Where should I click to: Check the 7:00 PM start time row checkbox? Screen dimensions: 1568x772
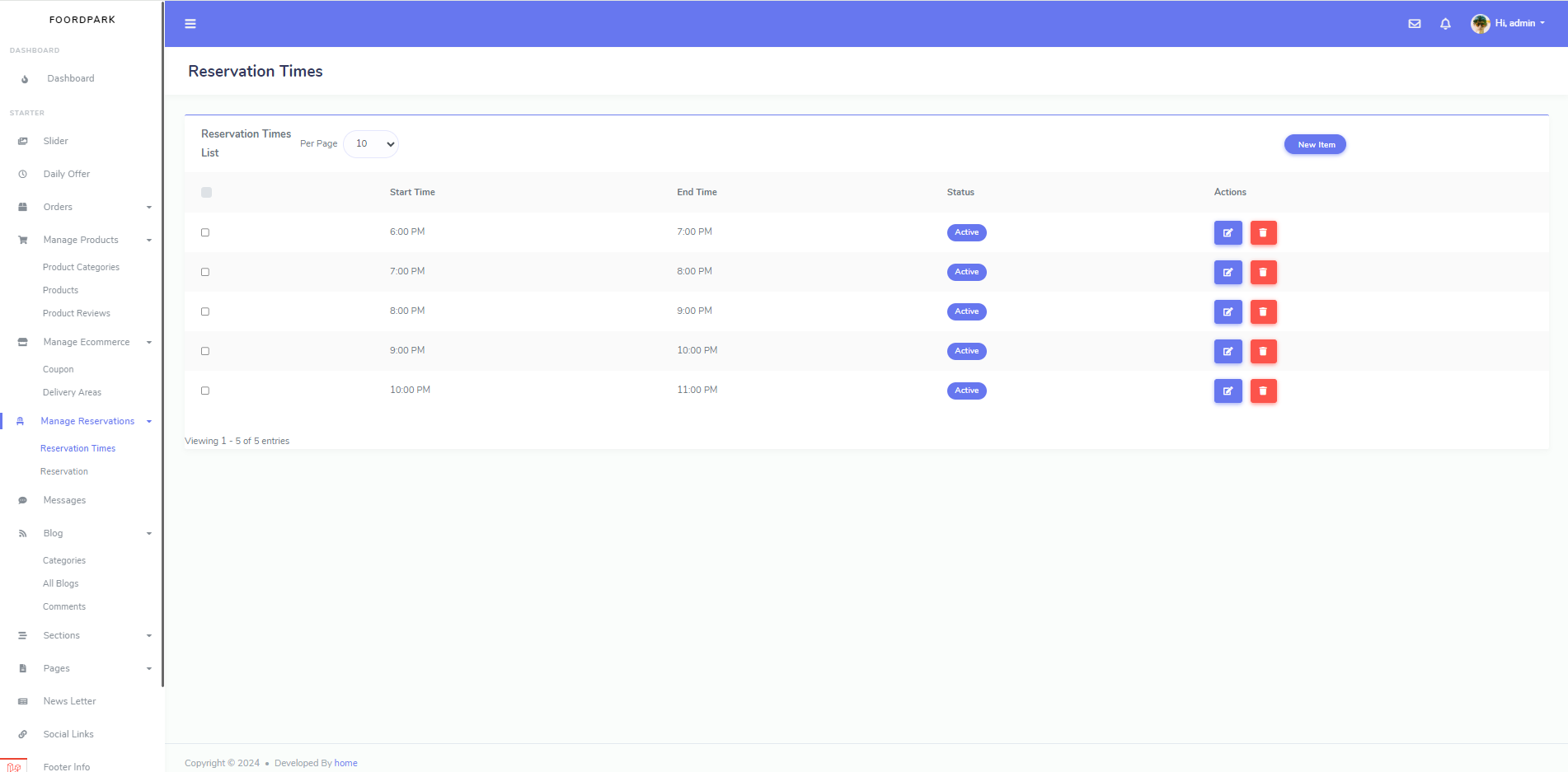[205, 272]
